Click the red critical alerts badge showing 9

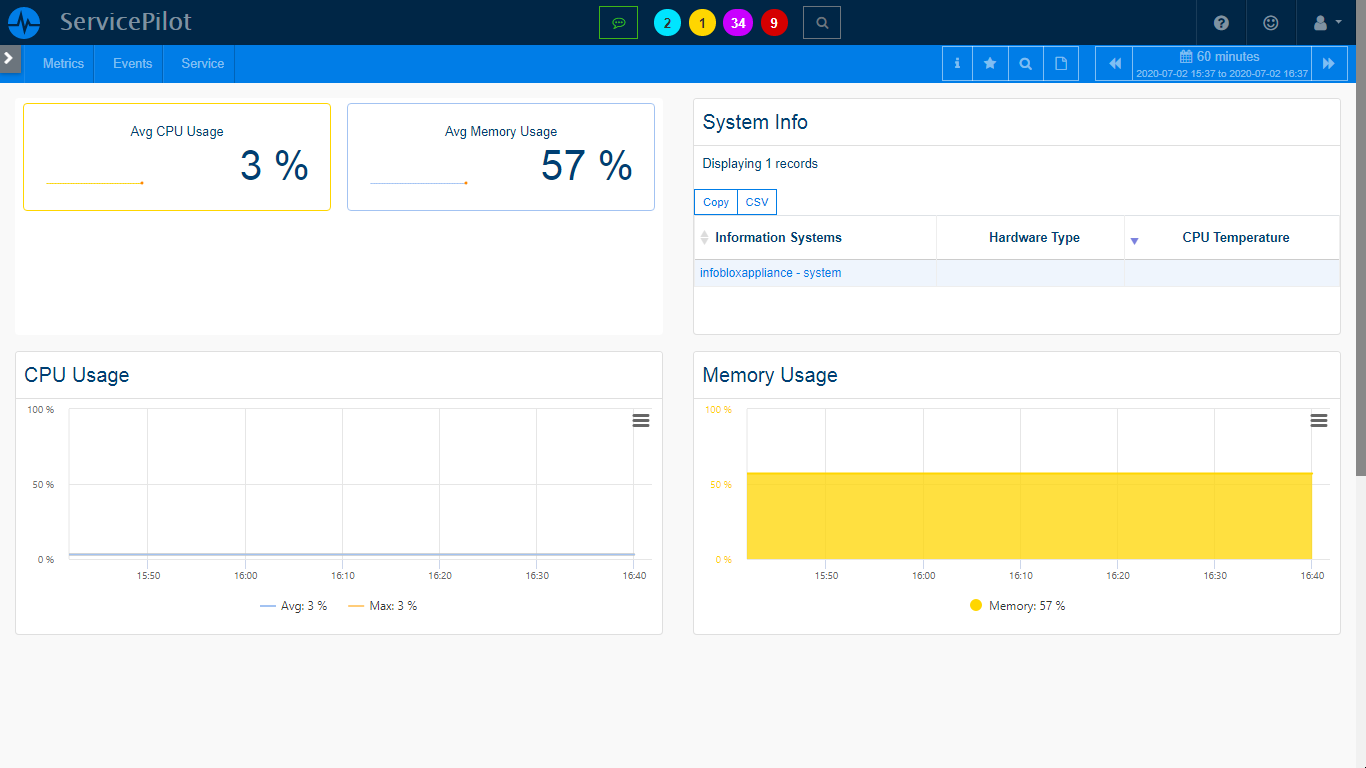point(773,22)
